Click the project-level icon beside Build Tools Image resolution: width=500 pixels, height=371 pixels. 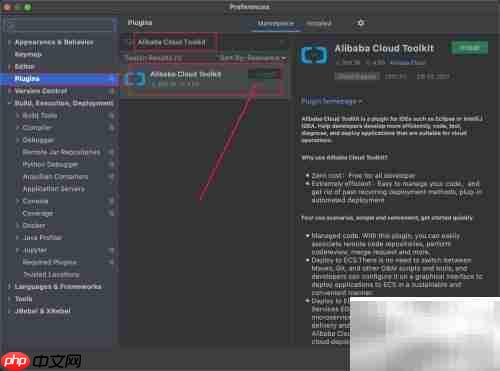point(111,116)
